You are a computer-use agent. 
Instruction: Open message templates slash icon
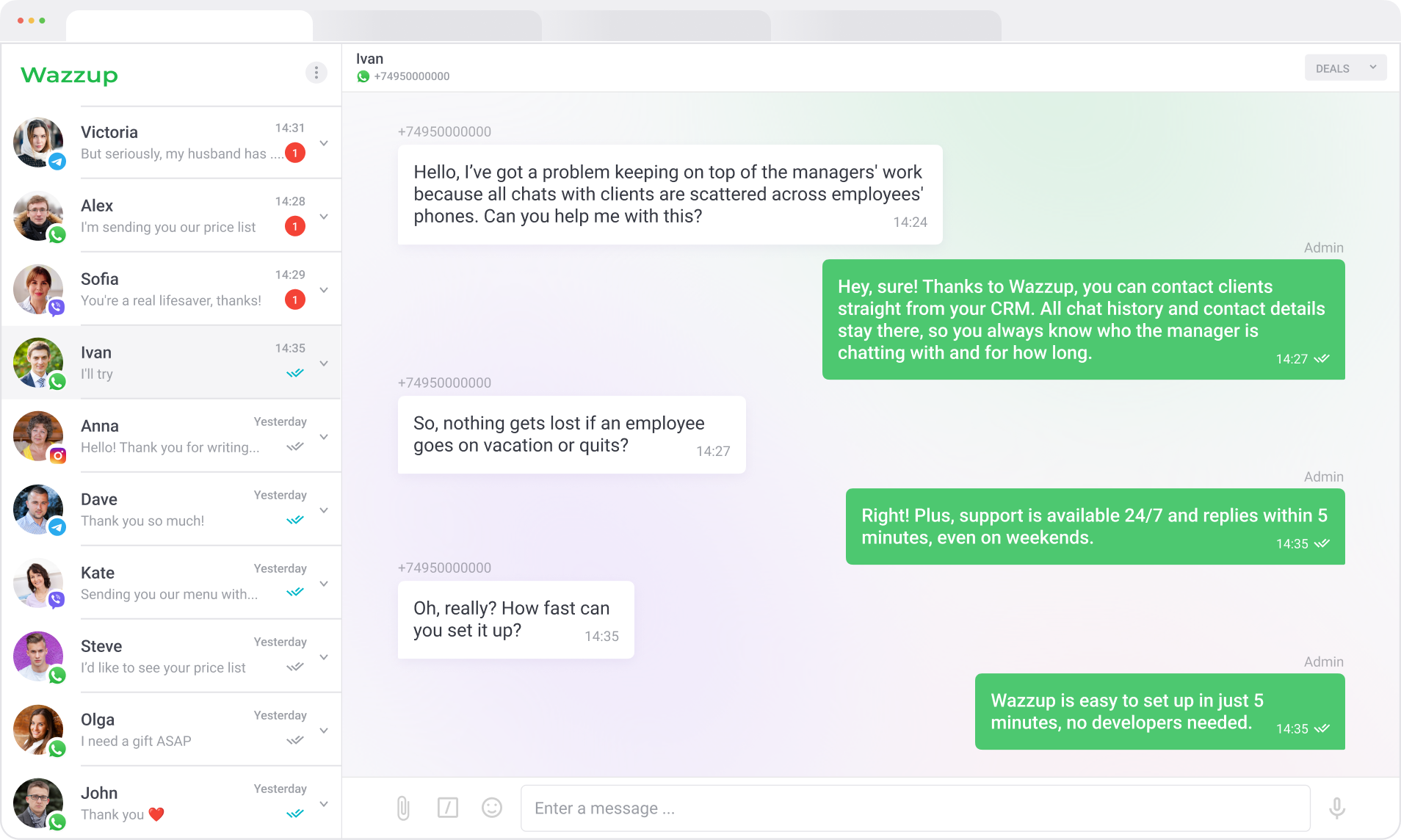448,808
